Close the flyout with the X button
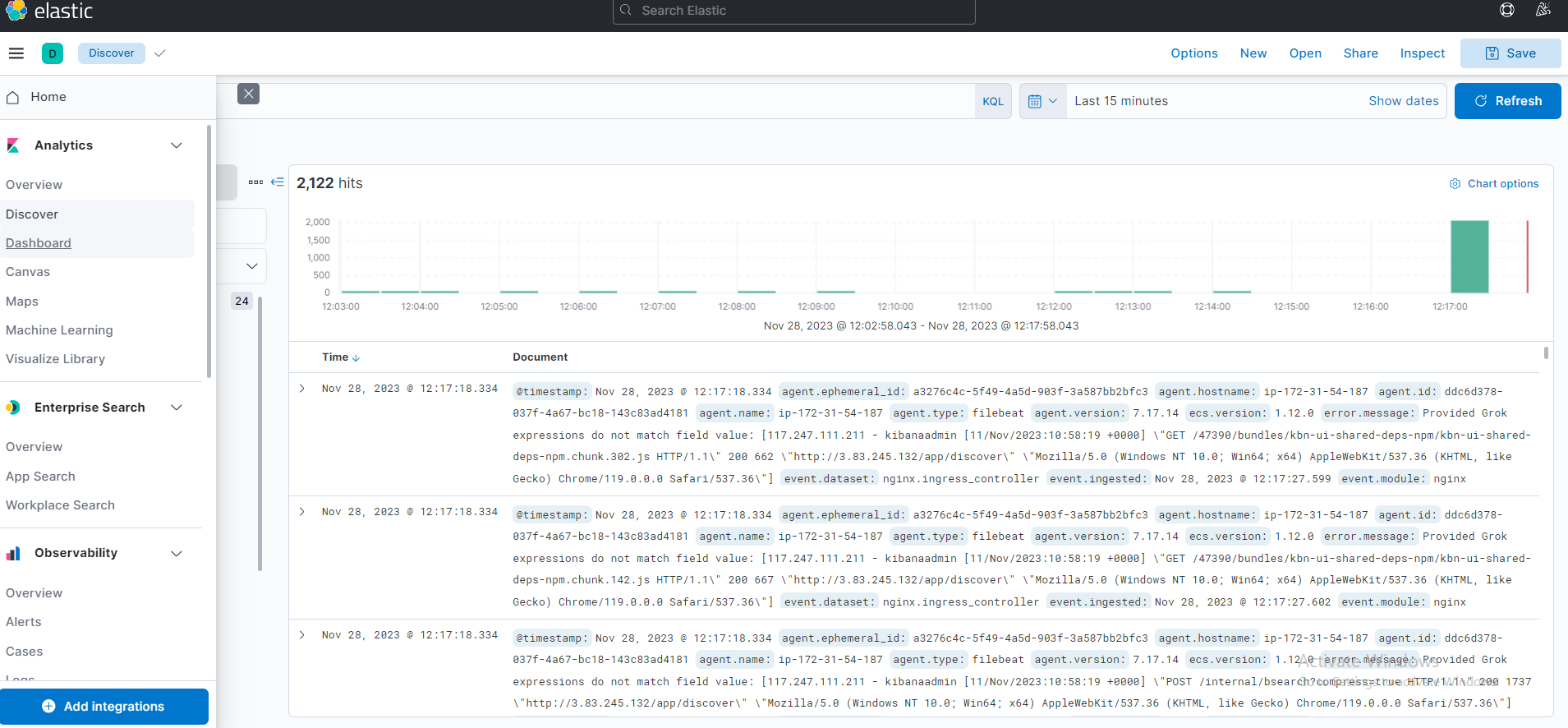The width and height of the screenshot is (1568, 728). [x=248, y=94]
